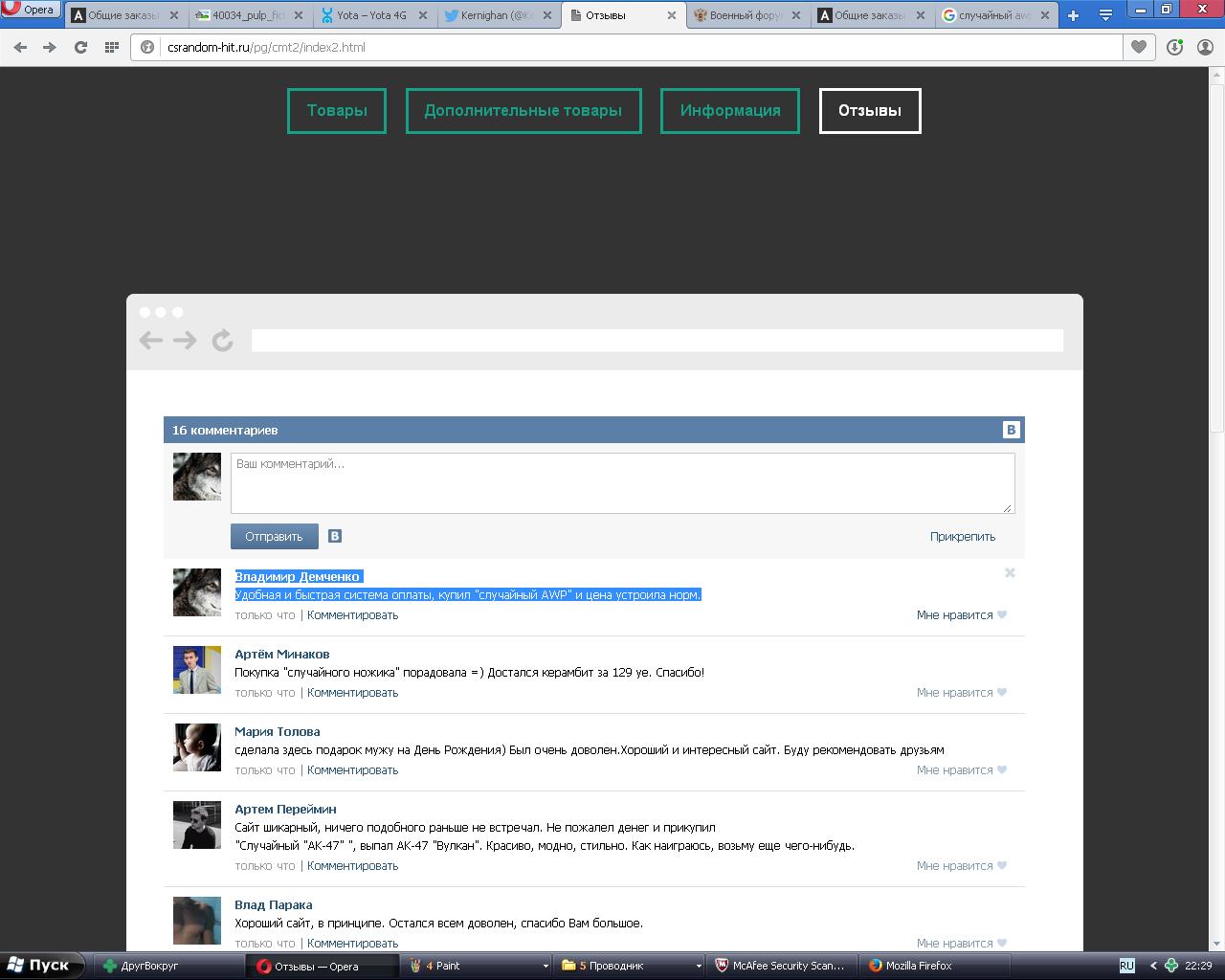The width and height of the screenshot is (1225, 980).
Task: Switch to the Yota – Yota 4G tab
Action: [372, 15]
